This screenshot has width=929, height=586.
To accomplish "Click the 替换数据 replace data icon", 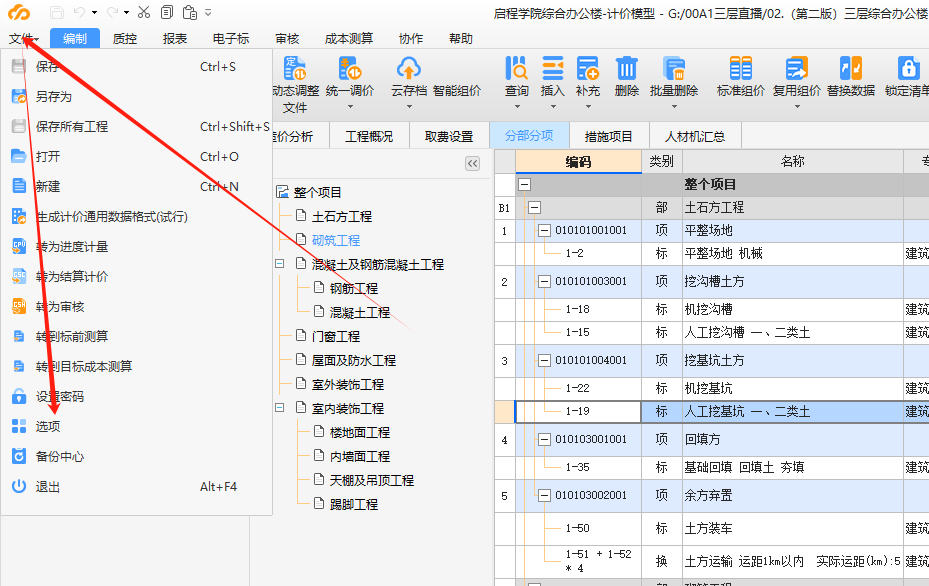I will tap(851, 69).
